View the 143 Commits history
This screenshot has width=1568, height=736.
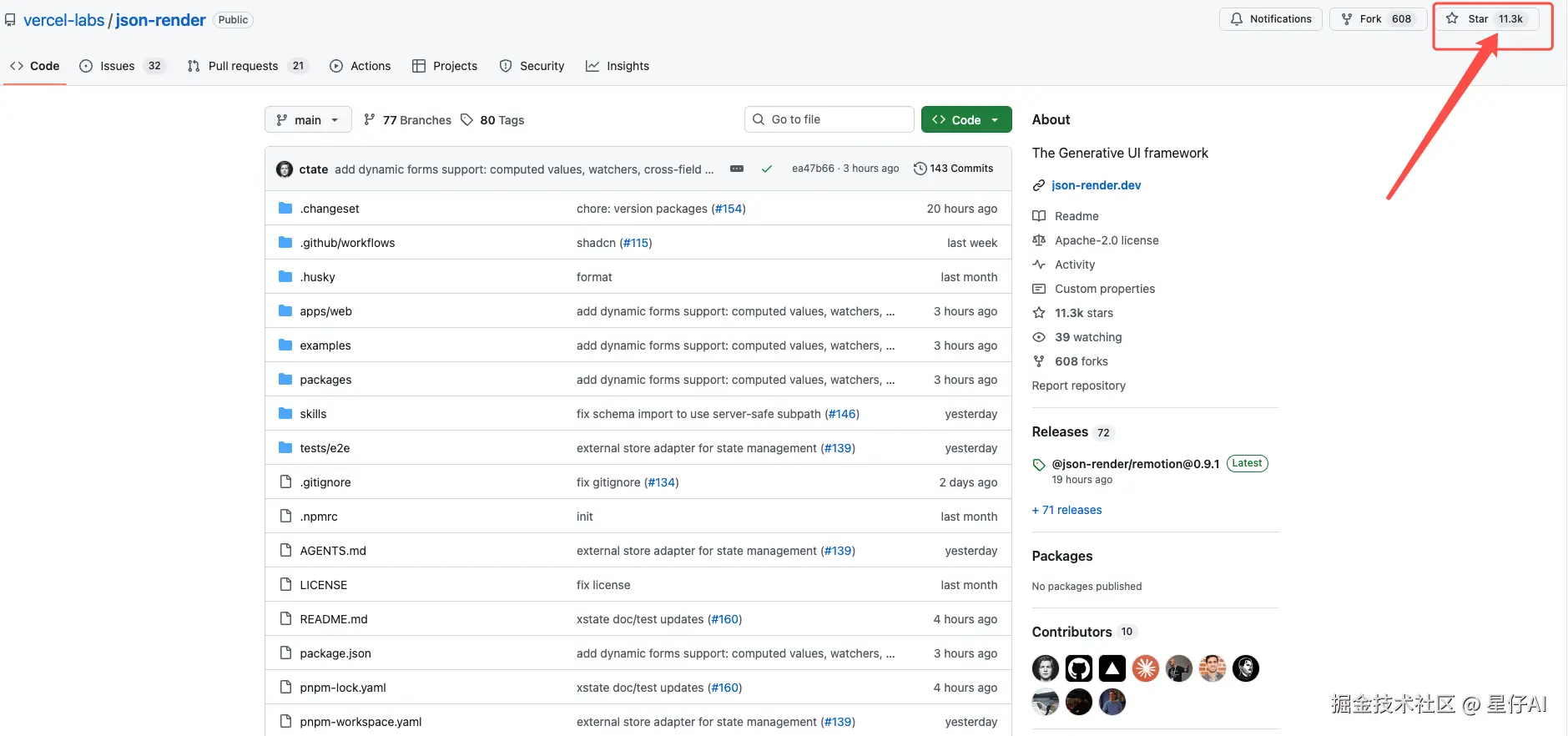point(954,169)
